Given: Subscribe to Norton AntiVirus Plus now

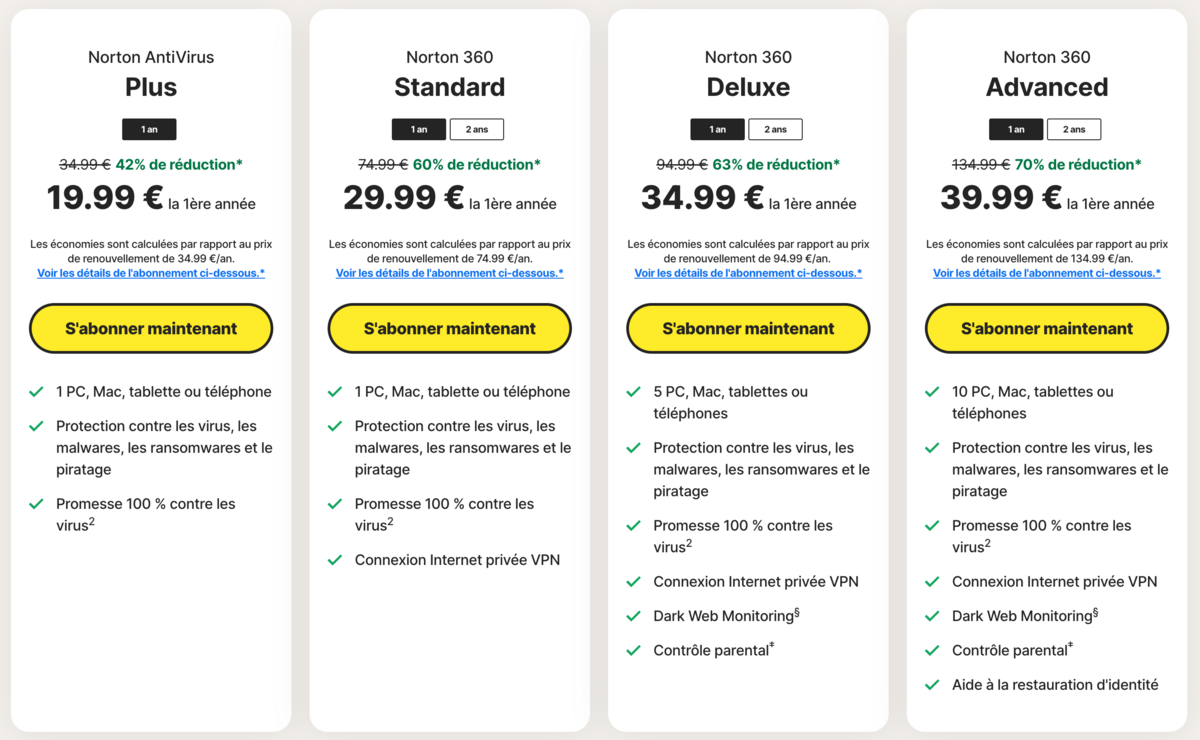Looking at the screenshot, I should [151, 328].
